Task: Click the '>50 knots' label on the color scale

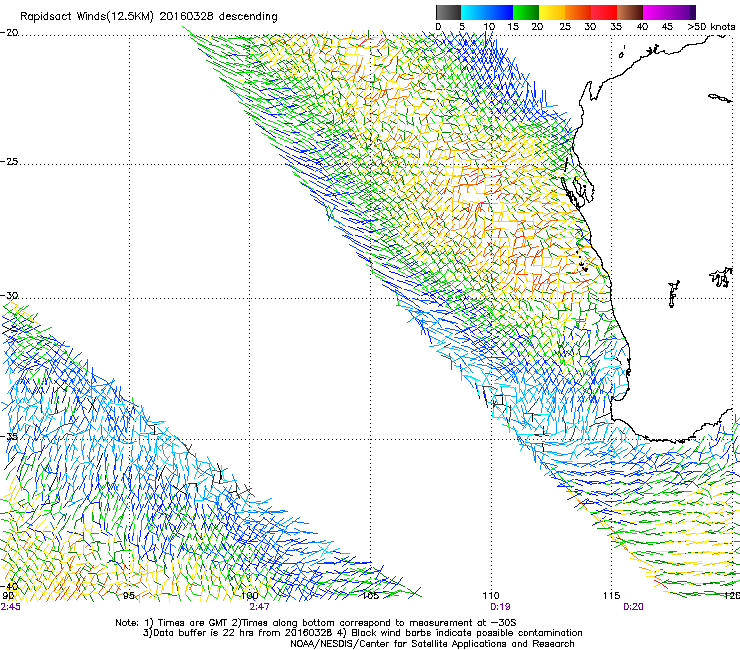Action: [711, 27]
